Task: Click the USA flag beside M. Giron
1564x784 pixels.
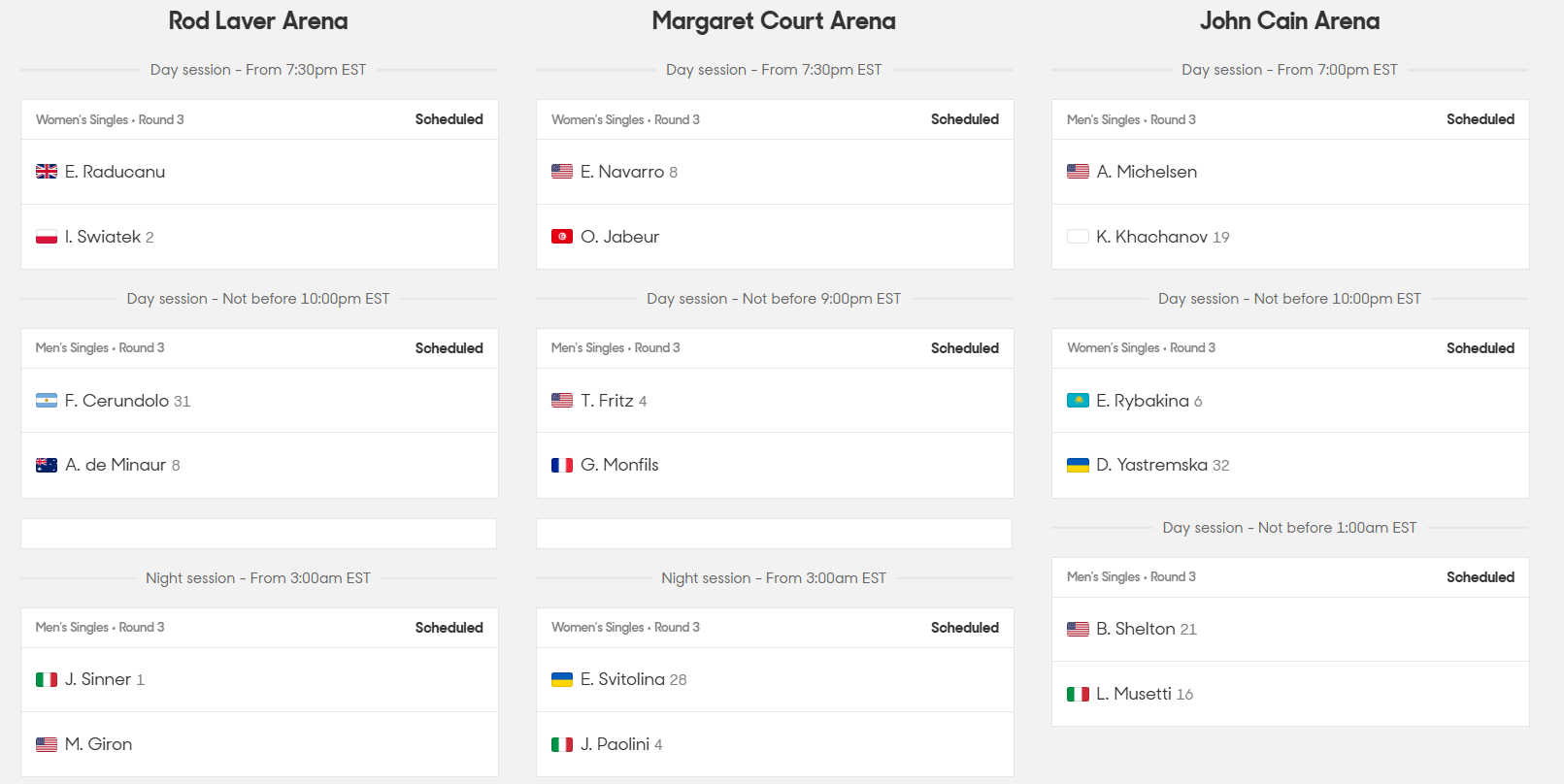Action: tap(47, 744)
